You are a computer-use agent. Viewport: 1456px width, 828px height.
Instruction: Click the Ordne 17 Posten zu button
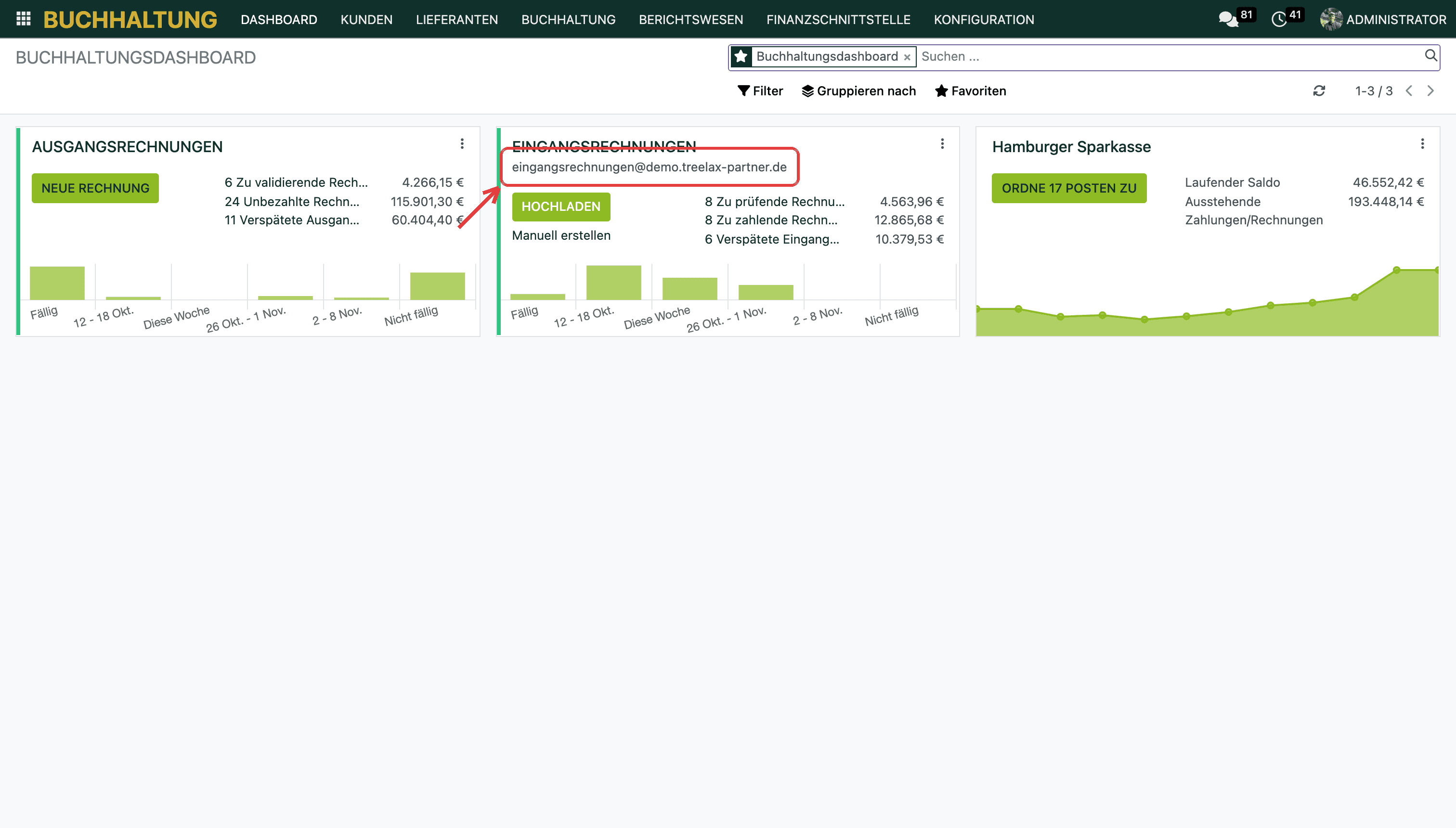tap(1069, 188)
